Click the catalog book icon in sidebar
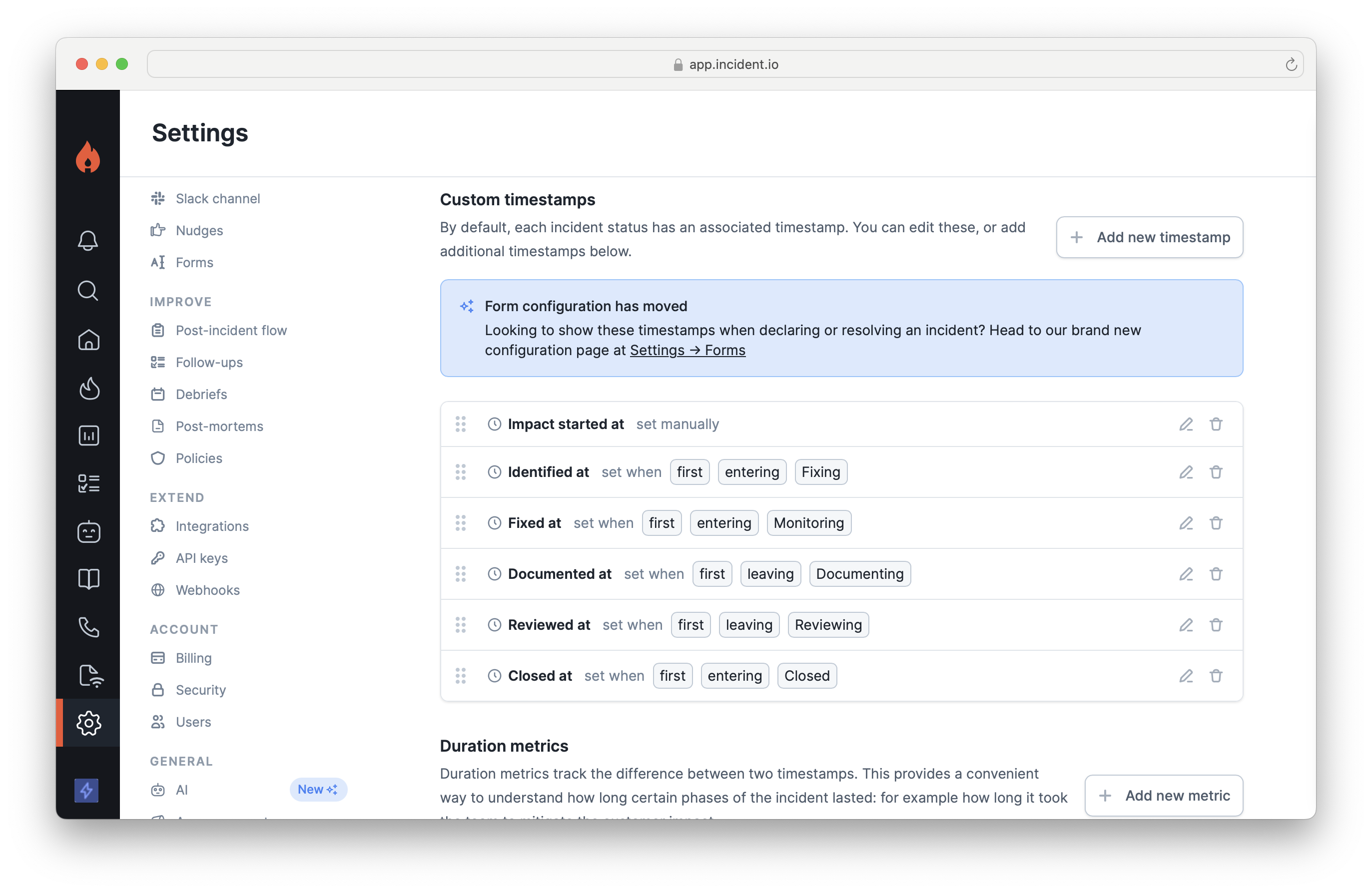This screenshot has width=1372, height=893. [x=88, y=578]
